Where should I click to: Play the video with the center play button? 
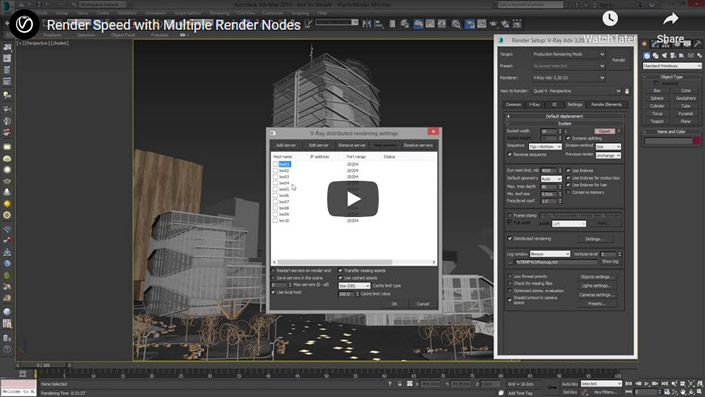(x=353, y=199)
